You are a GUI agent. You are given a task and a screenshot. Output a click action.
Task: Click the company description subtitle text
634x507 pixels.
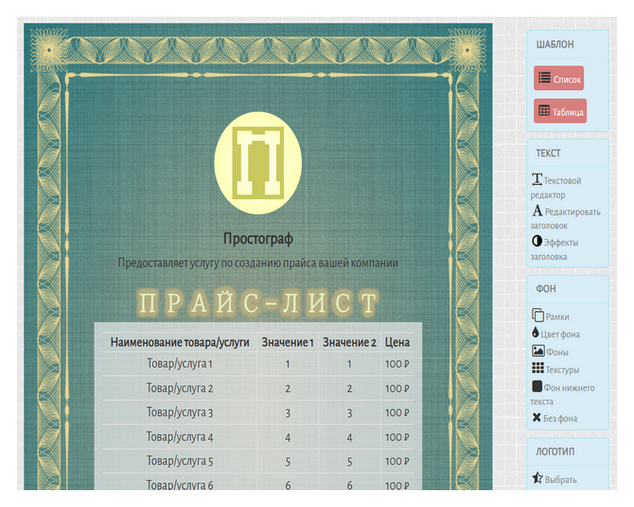click(x=258, y=263)
